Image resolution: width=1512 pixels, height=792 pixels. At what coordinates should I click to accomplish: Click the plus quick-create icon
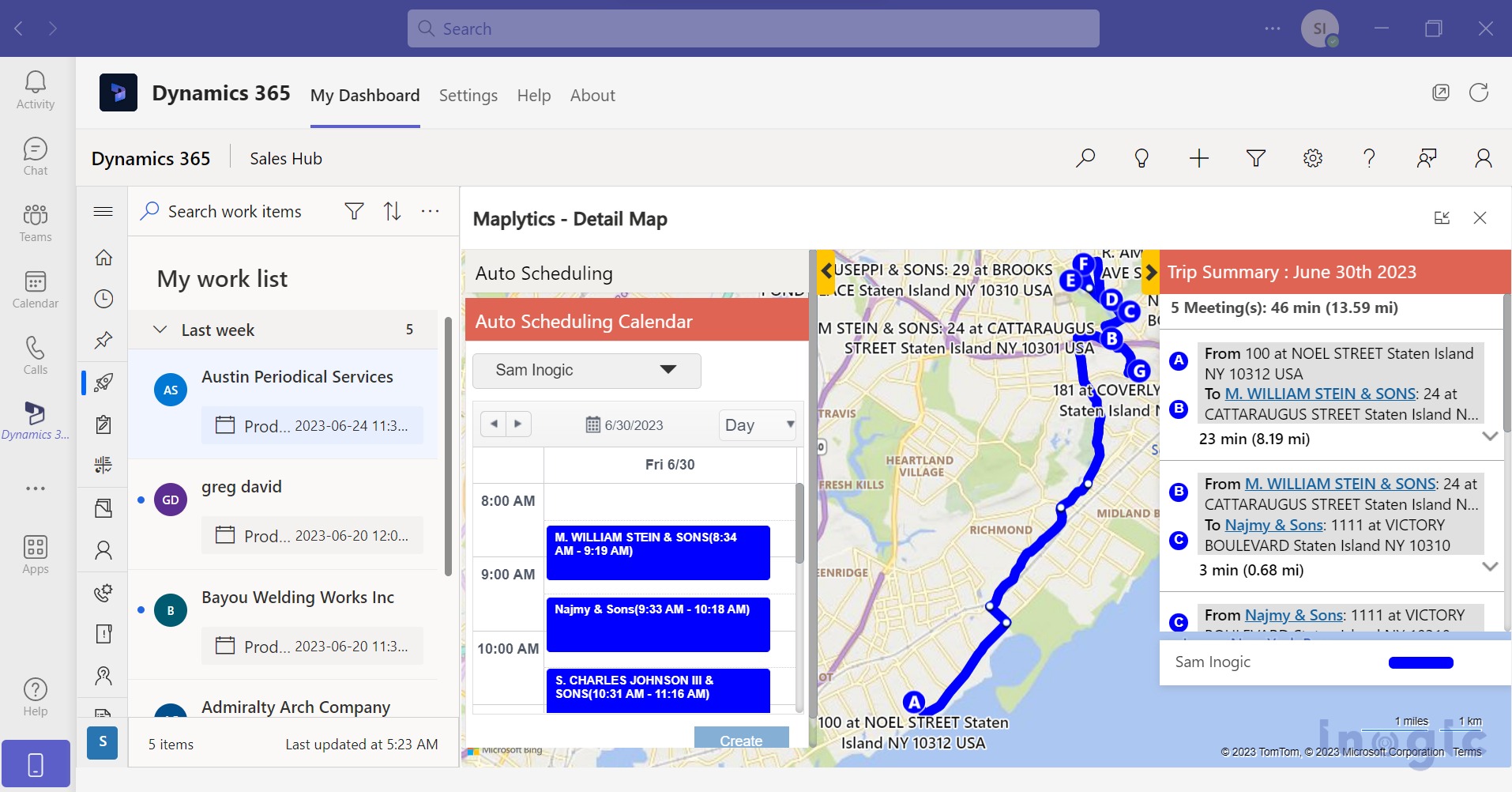coord(1199,158)
